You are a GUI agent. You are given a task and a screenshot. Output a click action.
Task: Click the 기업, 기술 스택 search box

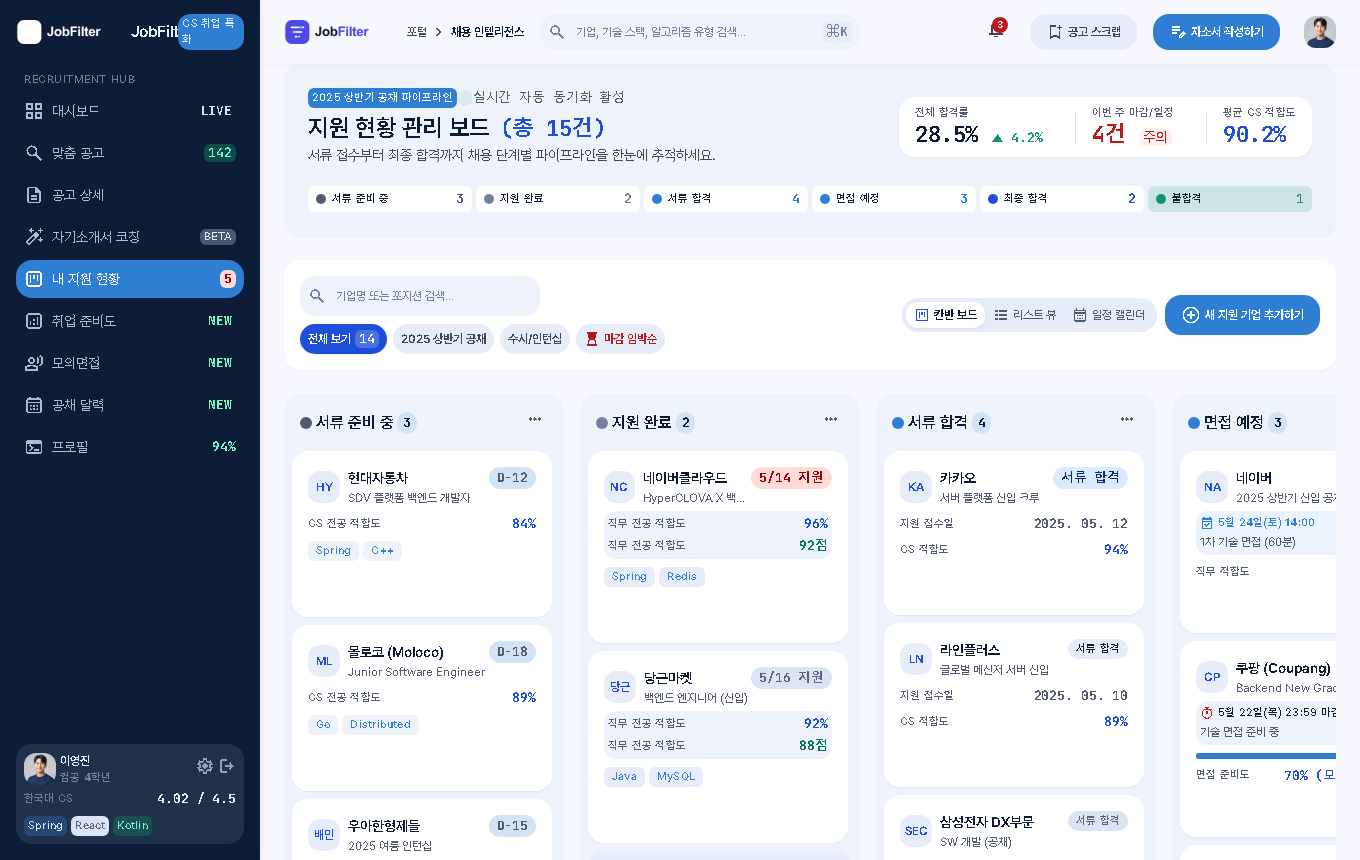(700, 32)
